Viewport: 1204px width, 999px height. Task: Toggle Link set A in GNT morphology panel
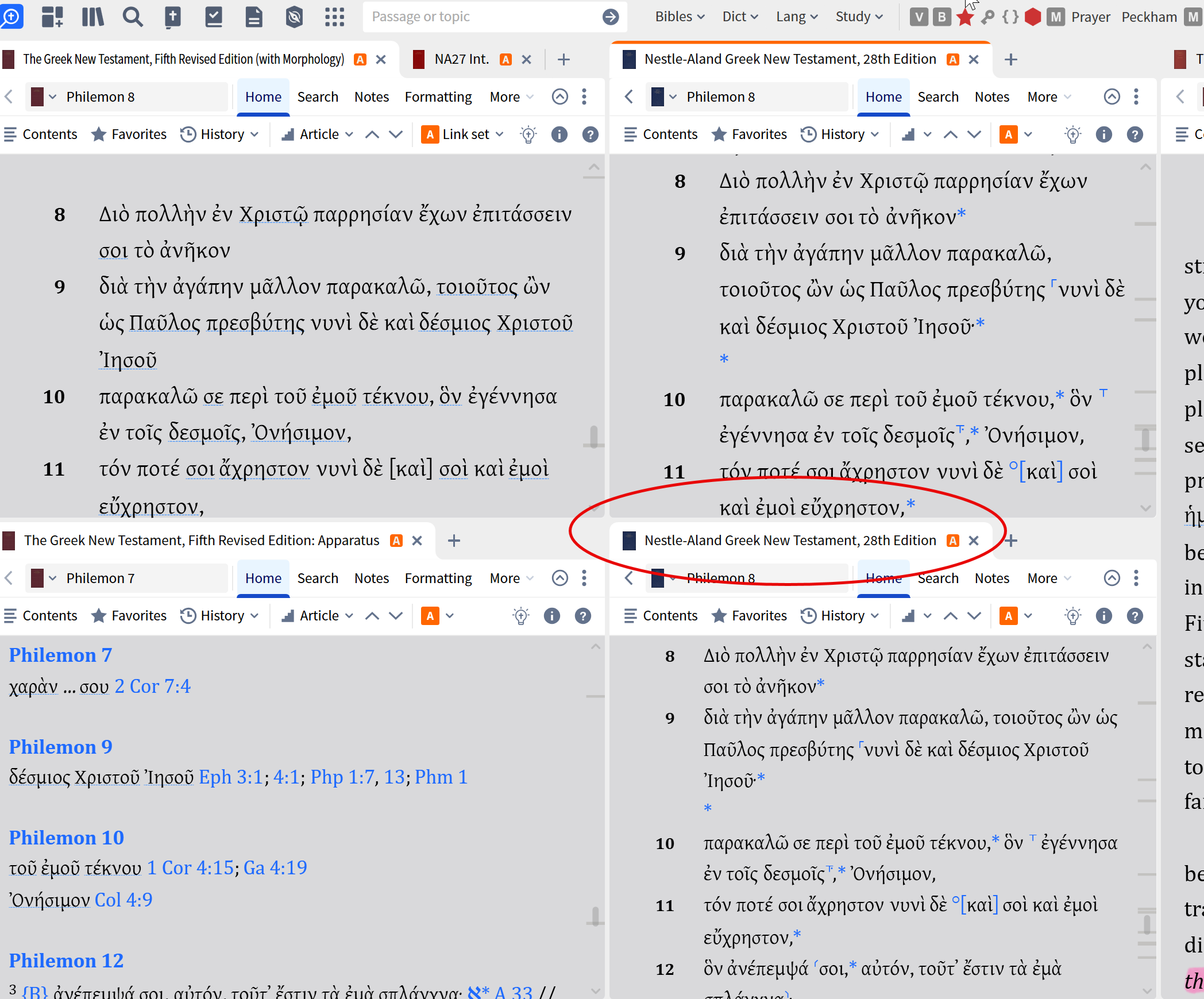[430, 134]
